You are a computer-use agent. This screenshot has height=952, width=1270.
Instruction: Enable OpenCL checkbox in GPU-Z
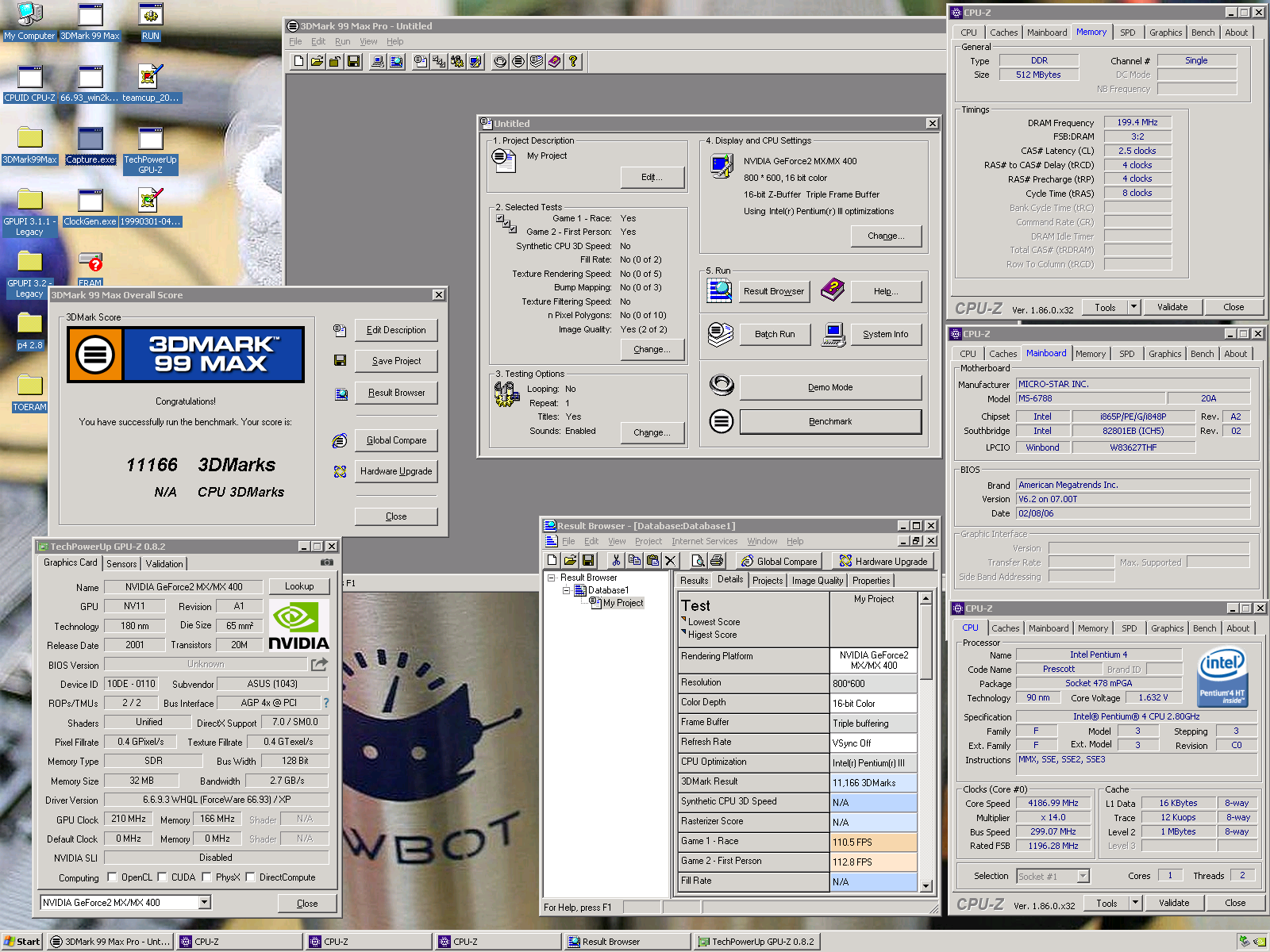(x=112, y=877)
